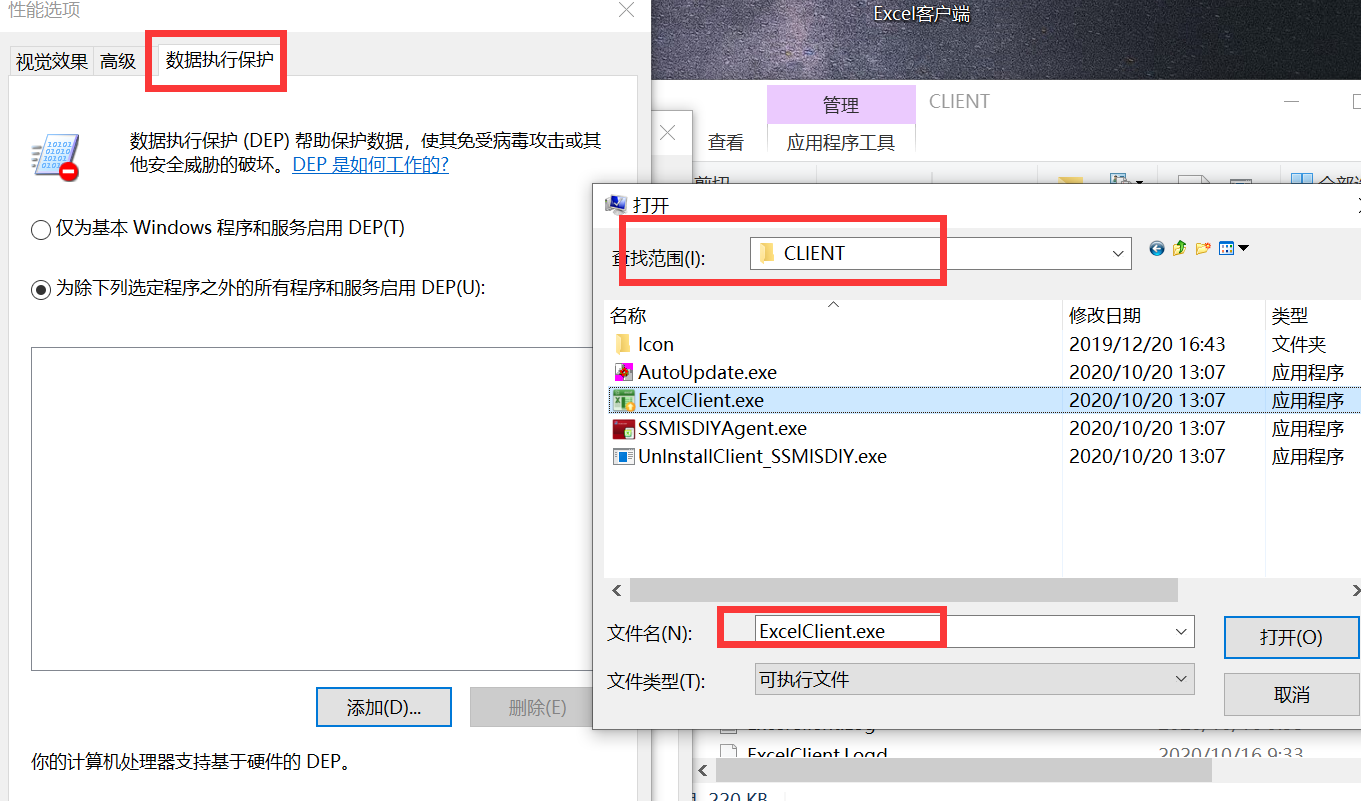Select SSMISDIYAgent.exe in the list

click(x=722, y=428)
